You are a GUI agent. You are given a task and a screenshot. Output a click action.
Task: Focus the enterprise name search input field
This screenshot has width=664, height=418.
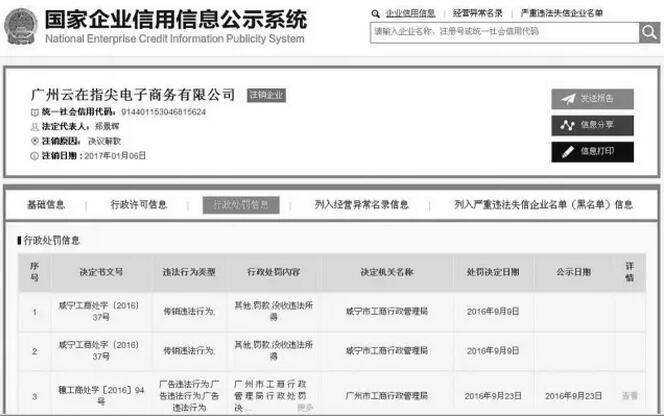(x=504, y=32)
